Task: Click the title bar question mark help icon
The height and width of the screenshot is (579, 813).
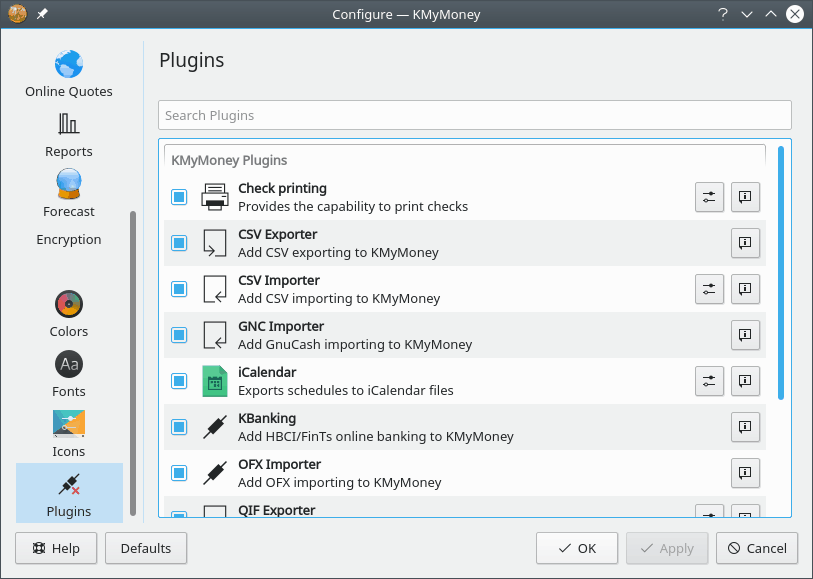Action: [x=723, y=14]
